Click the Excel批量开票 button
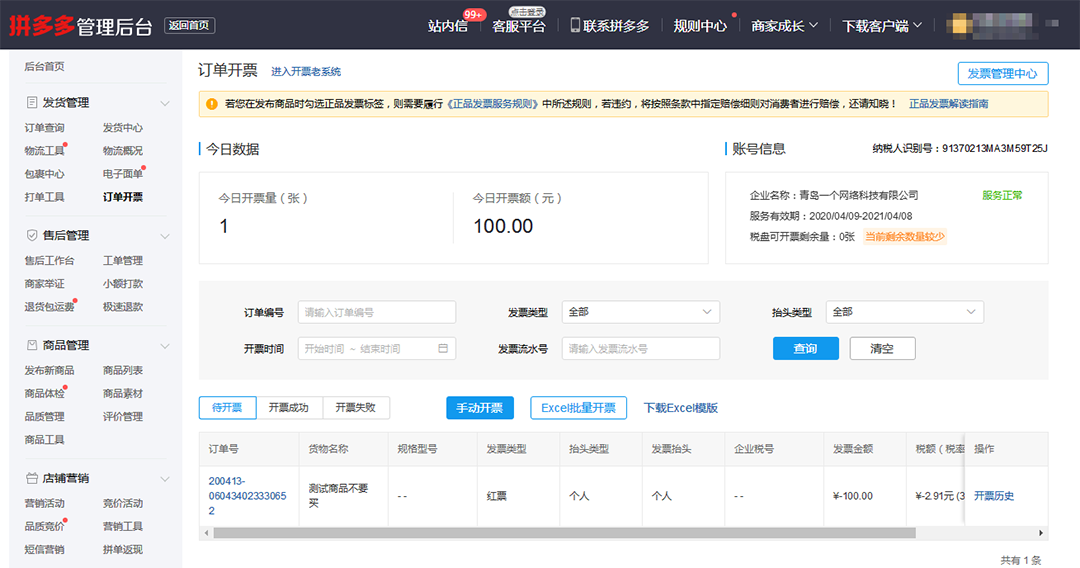The image size is (1080, 568). point(579,408)
